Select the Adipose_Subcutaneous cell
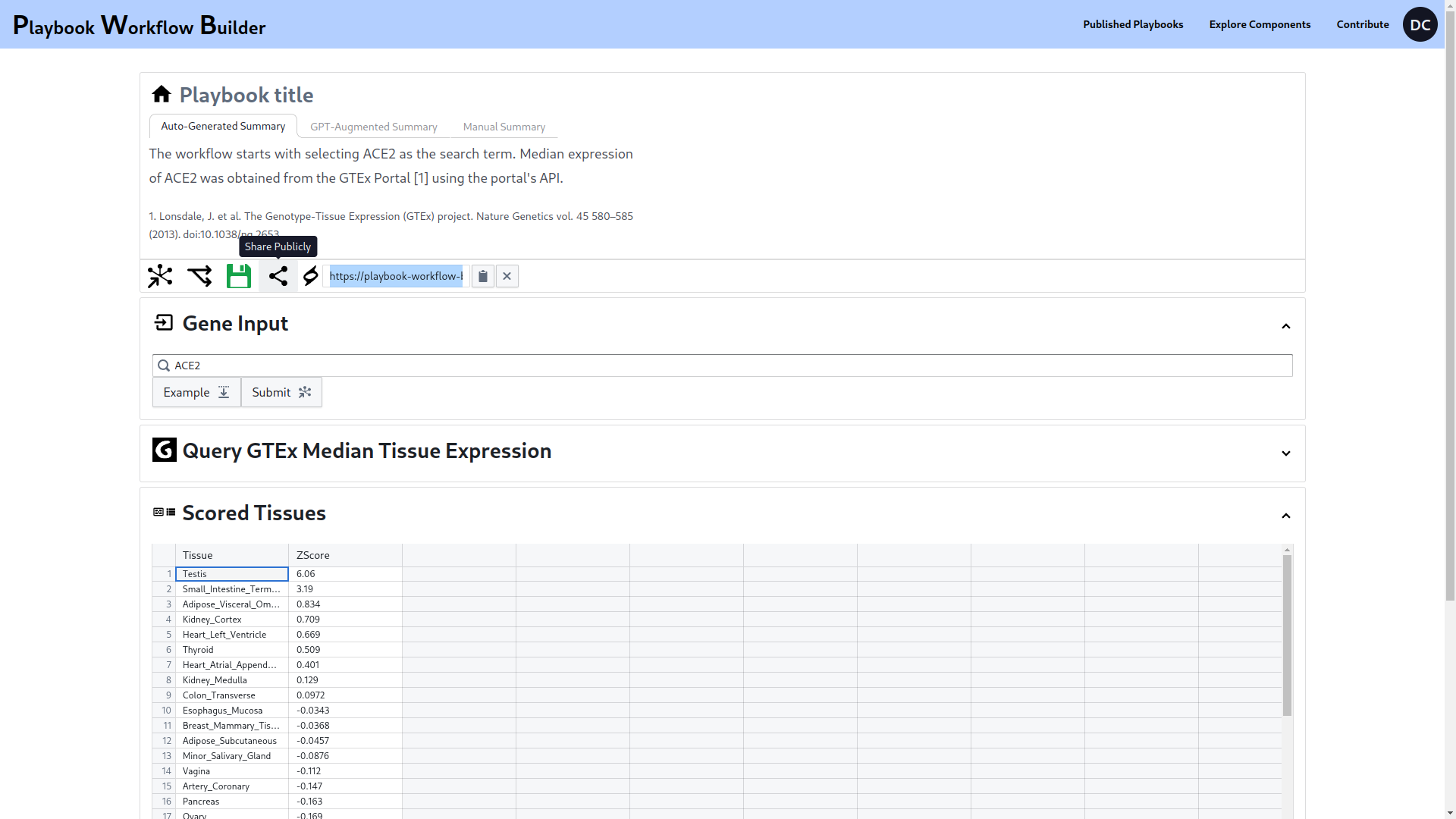 [232, 741]
